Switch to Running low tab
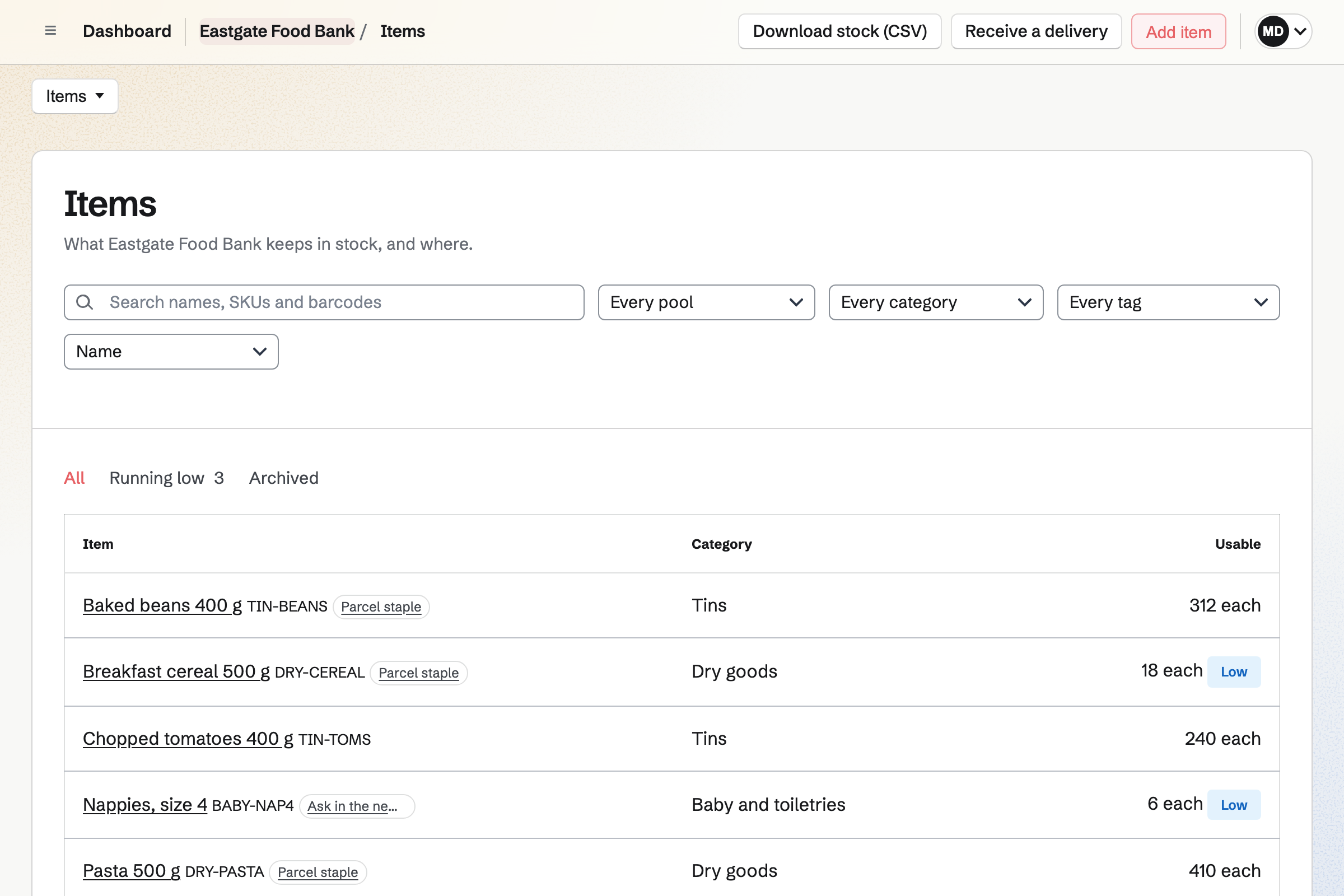The height and width of the screenshot is (896, 1344). 166,478
